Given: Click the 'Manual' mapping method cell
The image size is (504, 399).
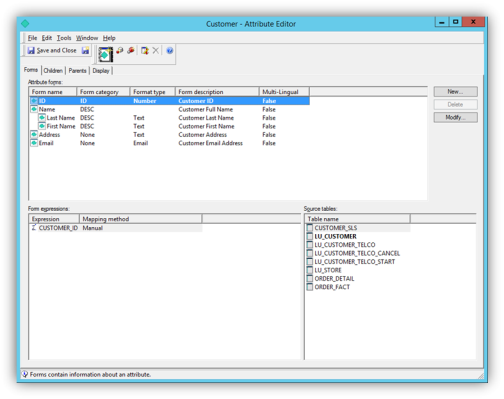Looking at the screenshot, I should click(x=93, y=228).
